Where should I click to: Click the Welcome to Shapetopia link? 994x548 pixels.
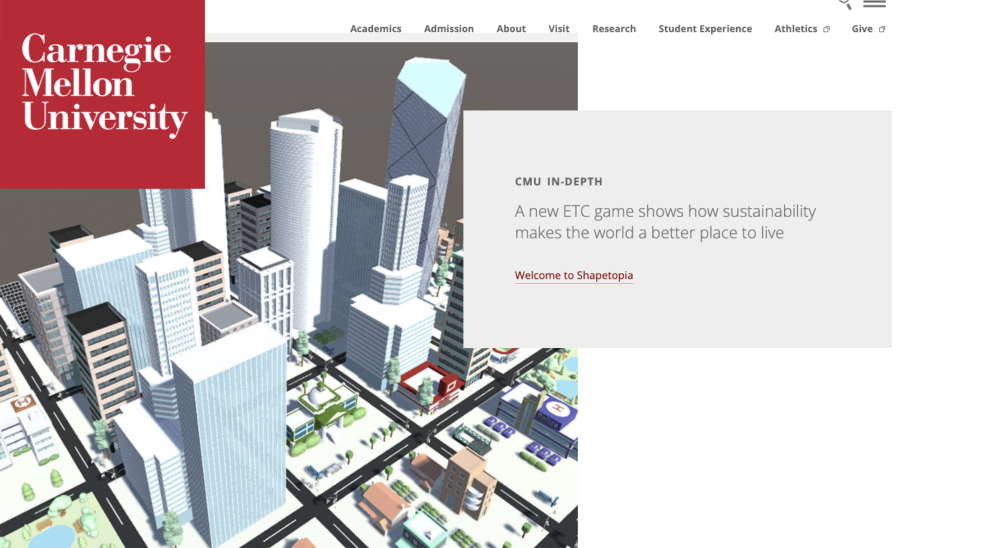coord(574,275)
